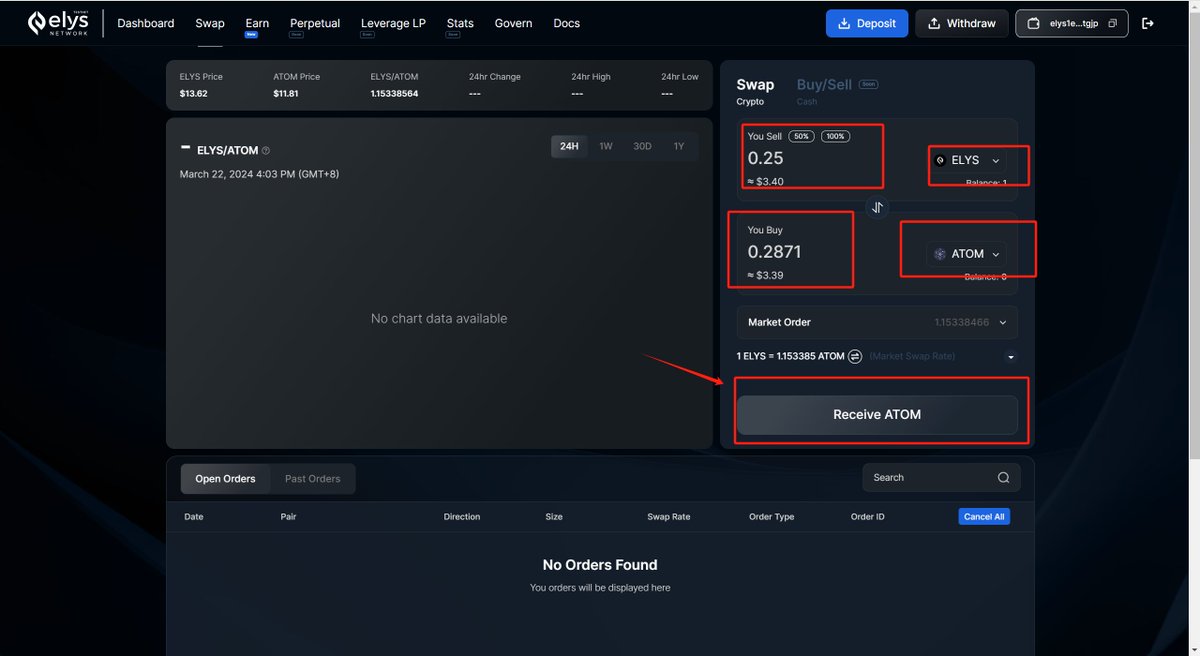Click the Date column header

[x=194, y=517]
